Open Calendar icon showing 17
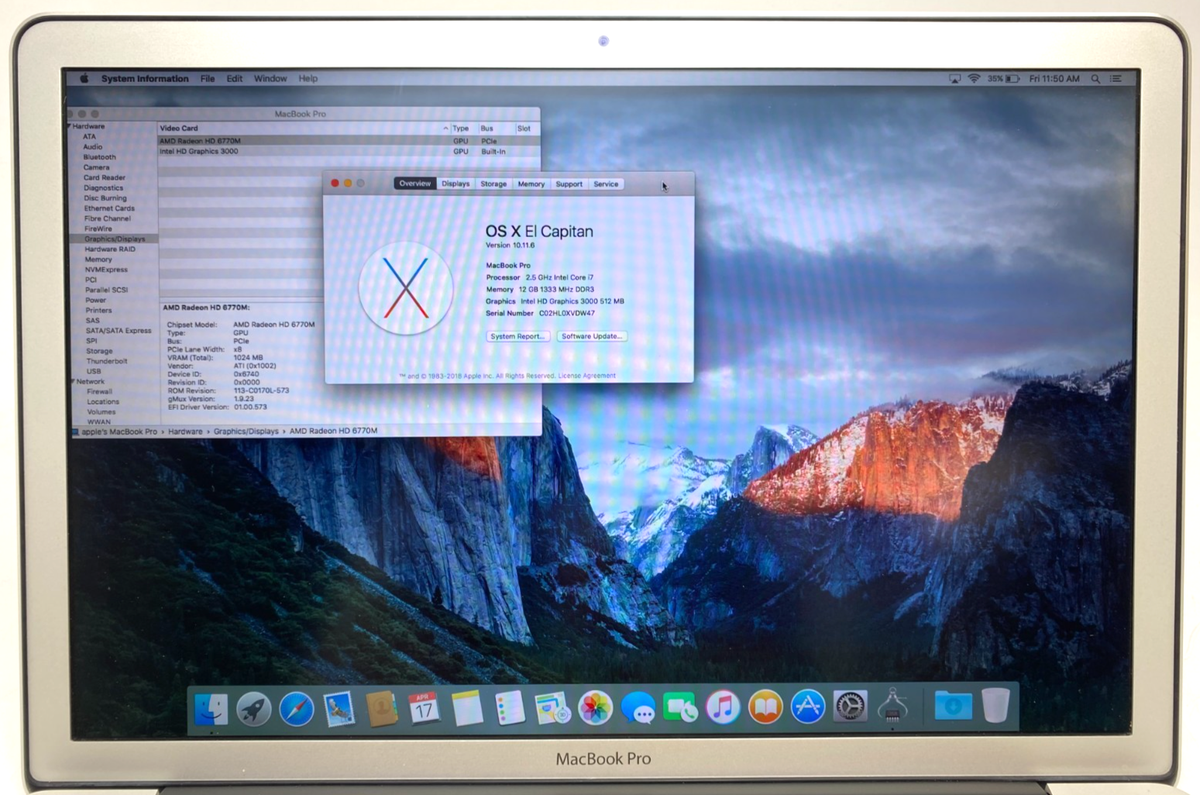 [424, 708]
